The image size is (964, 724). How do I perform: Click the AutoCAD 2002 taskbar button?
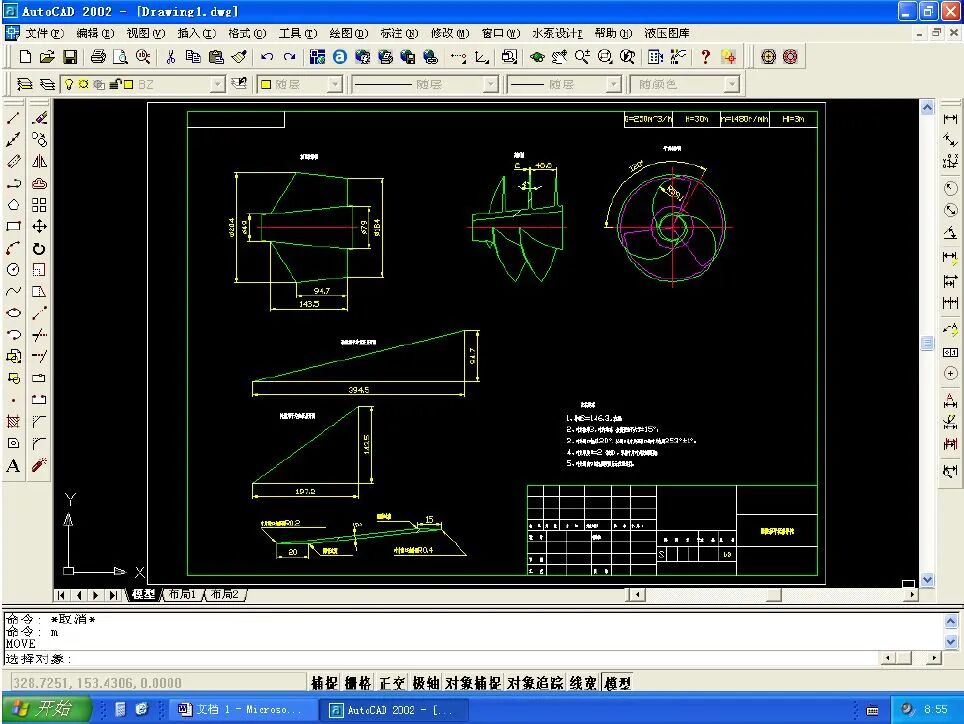point(395,710)
